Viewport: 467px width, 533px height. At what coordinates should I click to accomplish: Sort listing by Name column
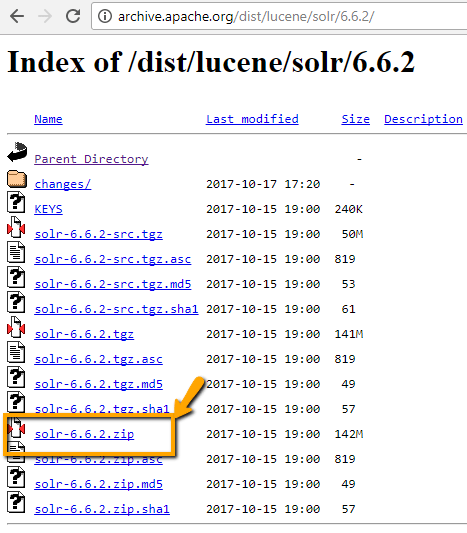[48, 119]
